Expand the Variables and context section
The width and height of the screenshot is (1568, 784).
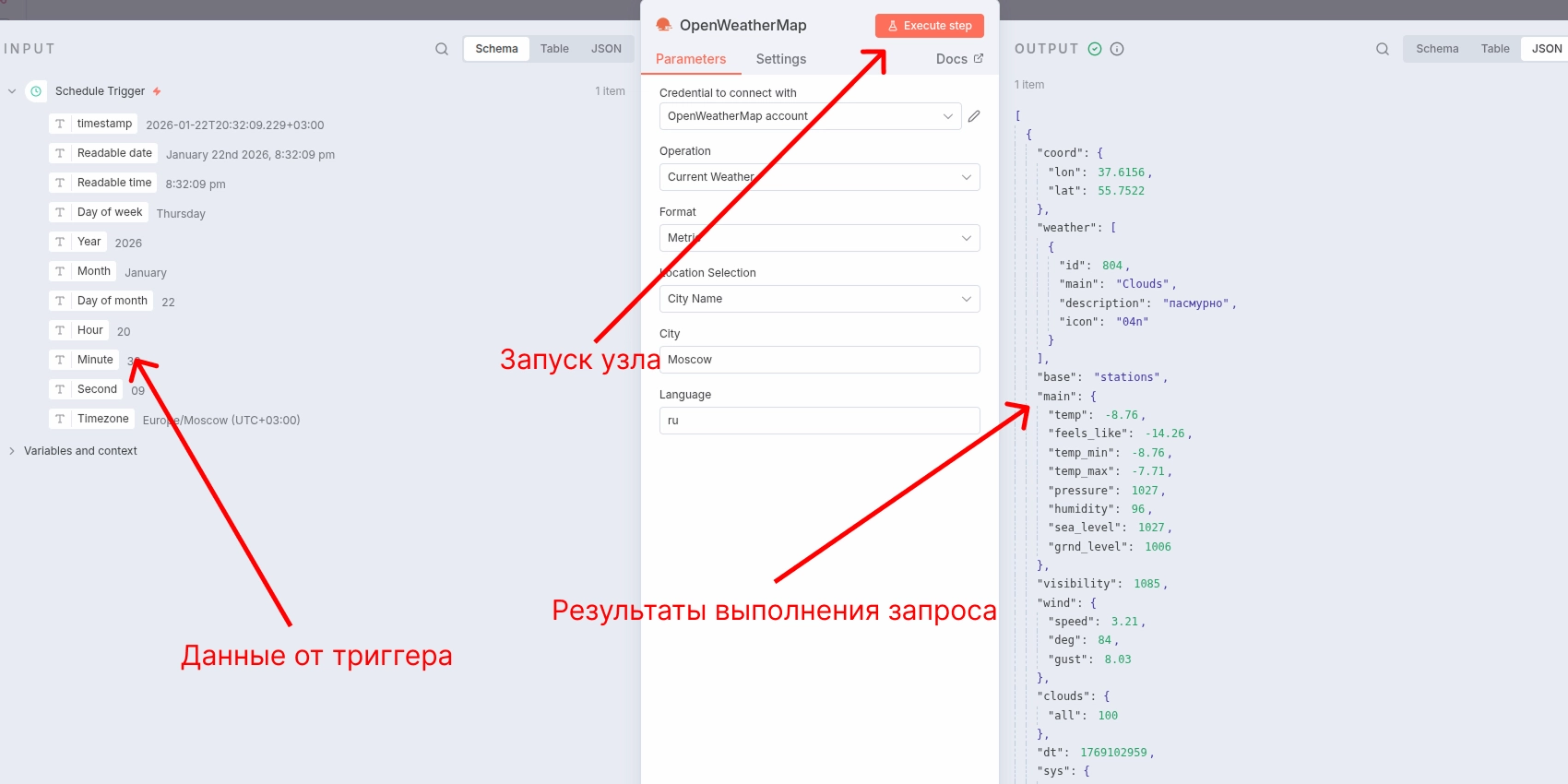pyautogui.click(x=12, y=451)
